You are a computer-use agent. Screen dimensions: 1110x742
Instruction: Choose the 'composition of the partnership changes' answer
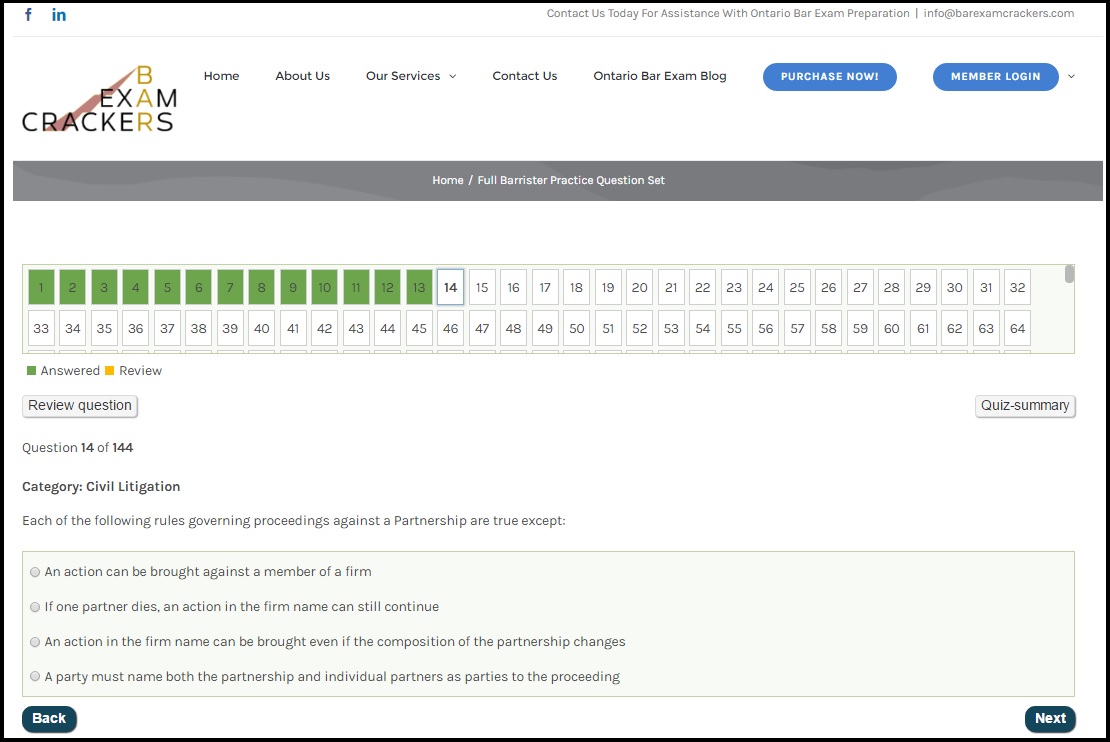(x=36, y=642)
